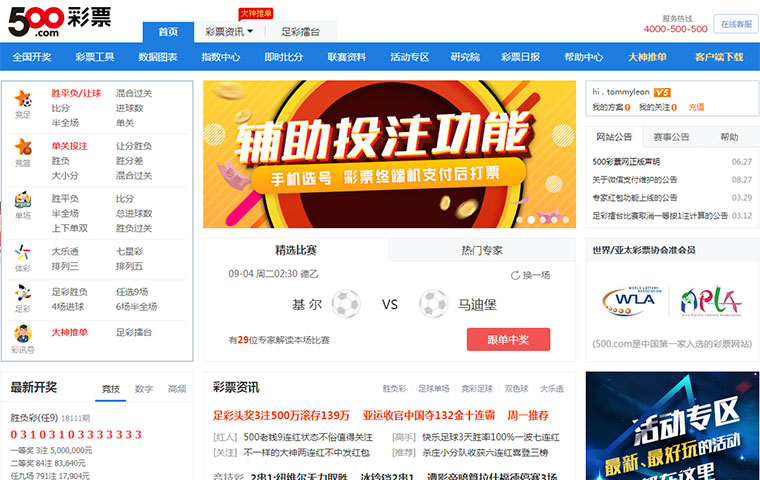Open the 竞篮 basketball star icon

[x=23, y=146]
